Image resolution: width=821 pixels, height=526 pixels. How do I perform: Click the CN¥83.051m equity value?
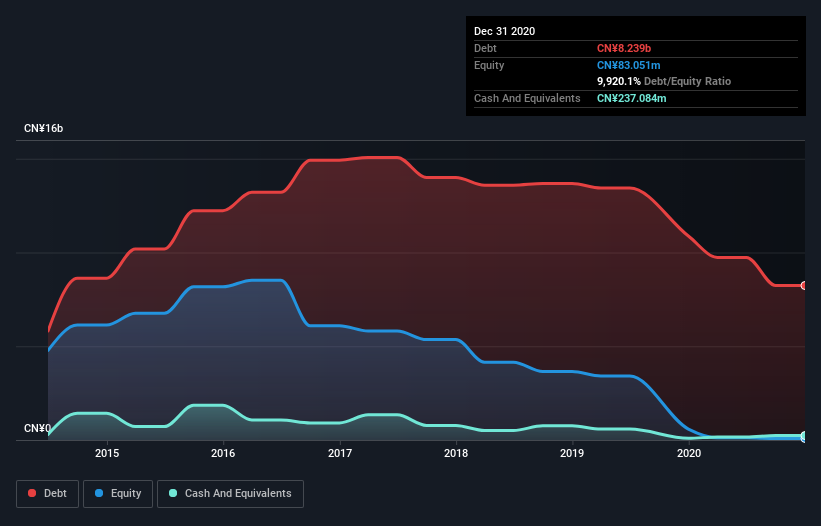pyautogui.click(x=628, y=65)
